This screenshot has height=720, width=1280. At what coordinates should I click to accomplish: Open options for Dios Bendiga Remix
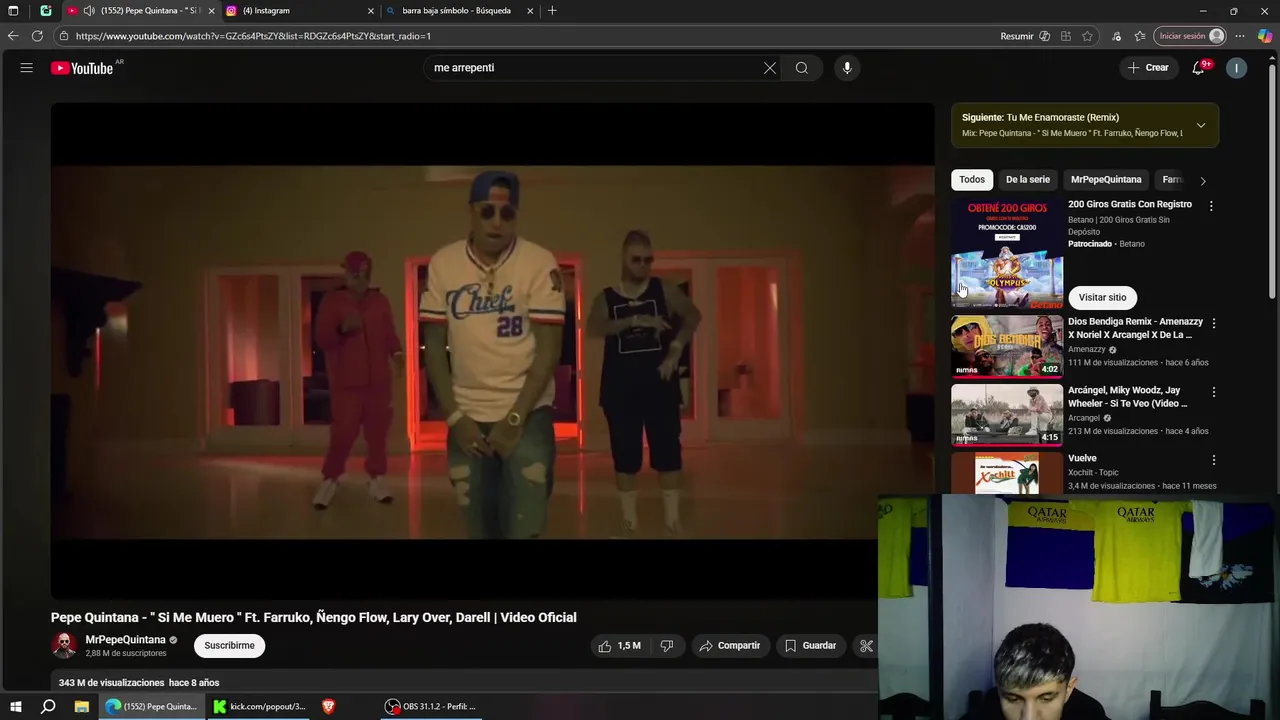click(1214, 324)
